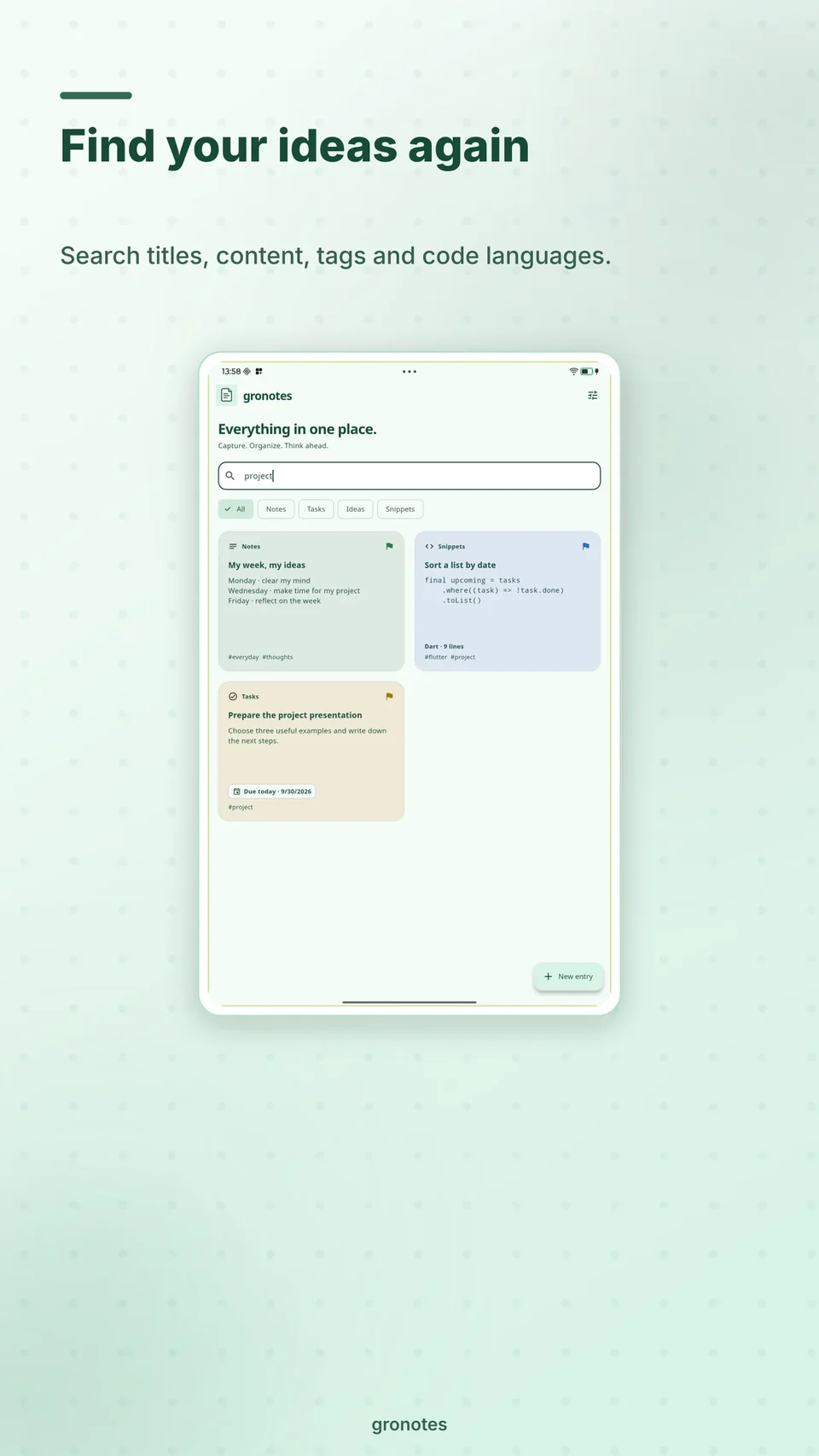This screenshot has height=1456, width=819.
Task: Tap the Wi-Fi status icon
Action: point(573,371)
